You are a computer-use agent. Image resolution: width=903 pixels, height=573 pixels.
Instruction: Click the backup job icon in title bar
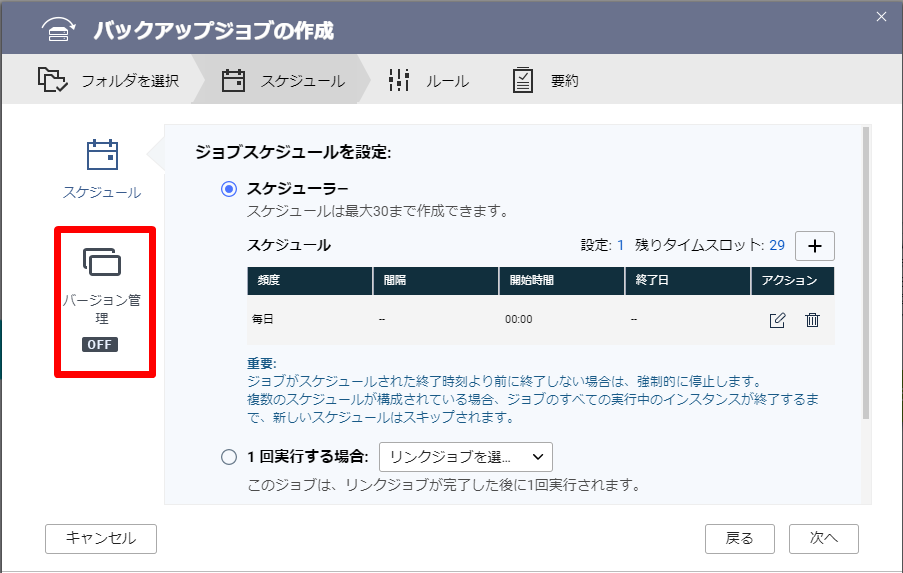point(59,29)
